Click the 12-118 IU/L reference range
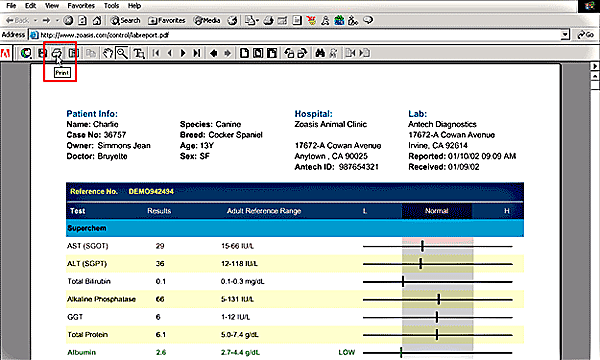 (240, 264)
